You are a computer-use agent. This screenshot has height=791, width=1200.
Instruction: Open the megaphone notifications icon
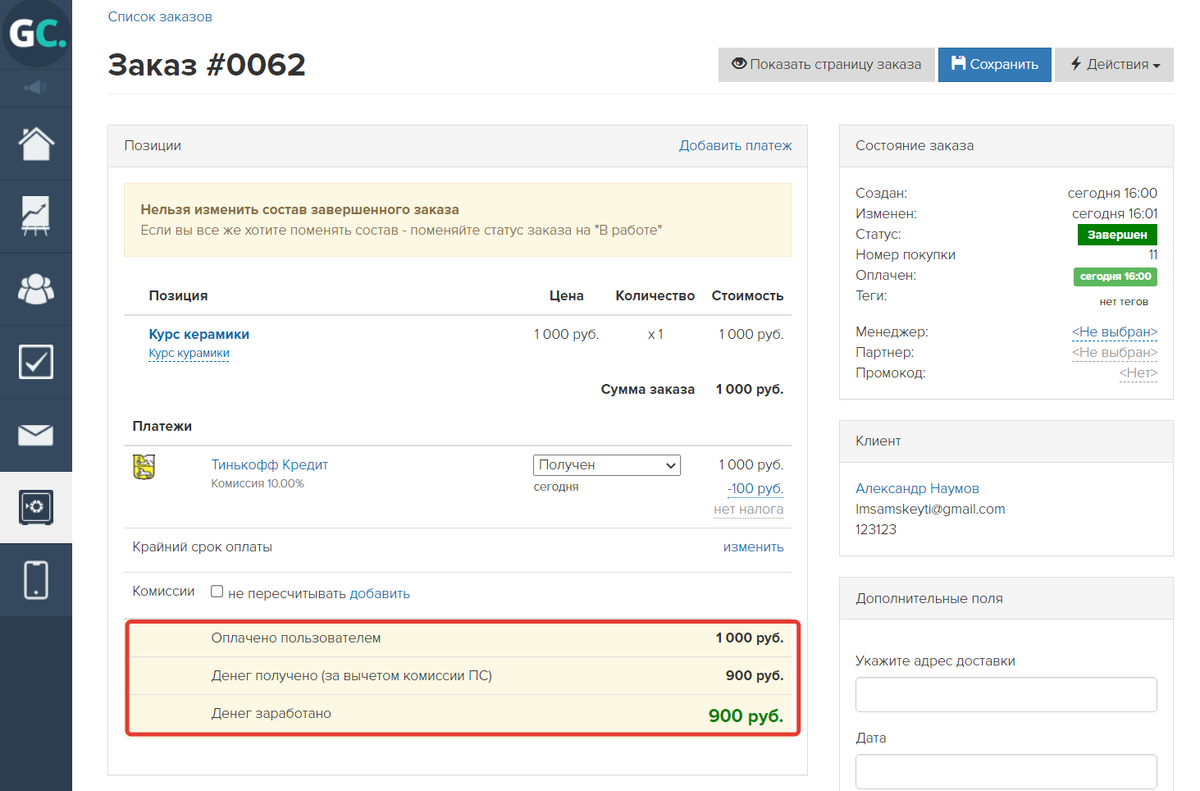(36, 88)
